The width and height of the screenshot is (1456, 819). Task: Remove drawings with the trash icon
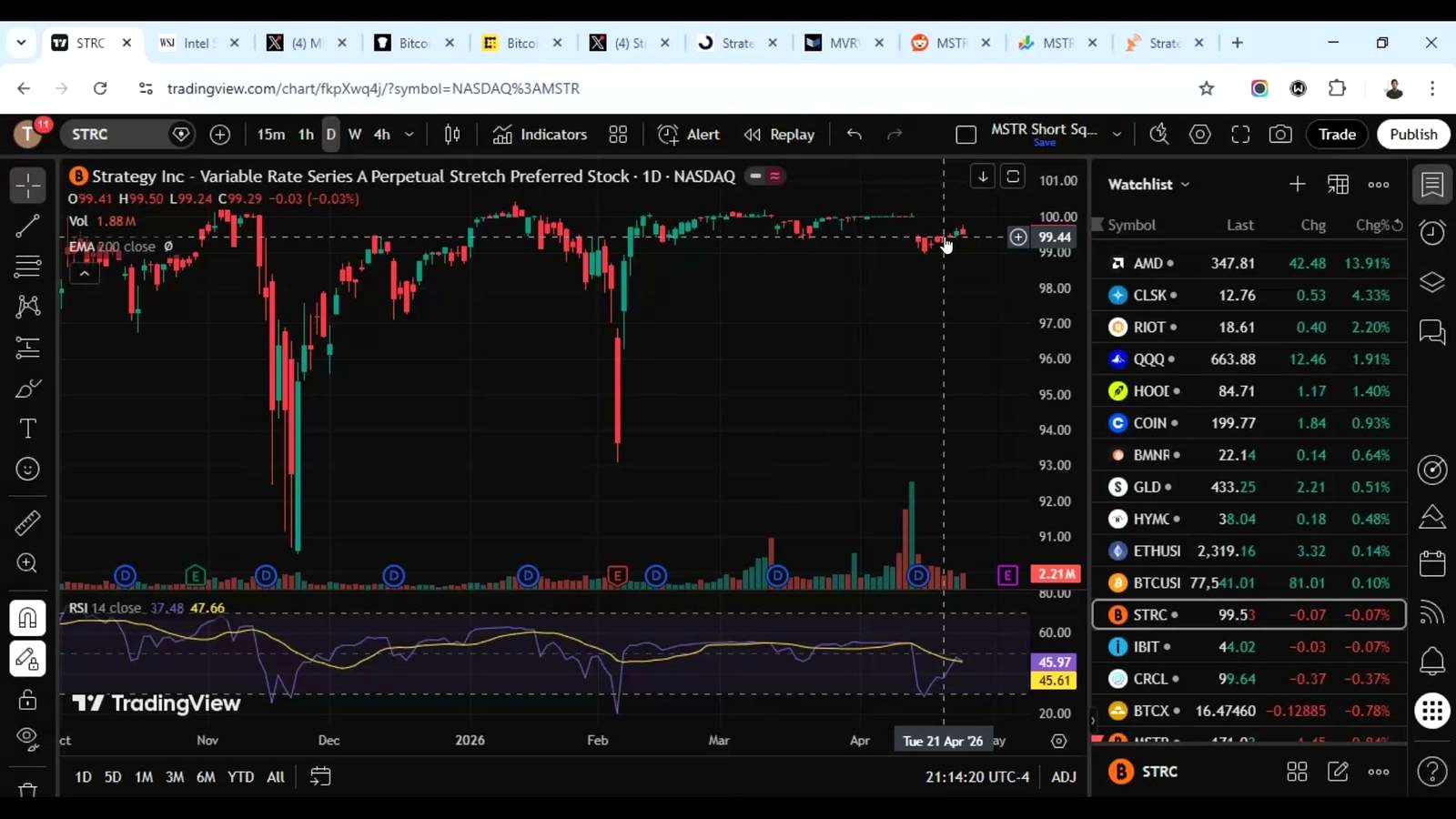tap(28, 790)
